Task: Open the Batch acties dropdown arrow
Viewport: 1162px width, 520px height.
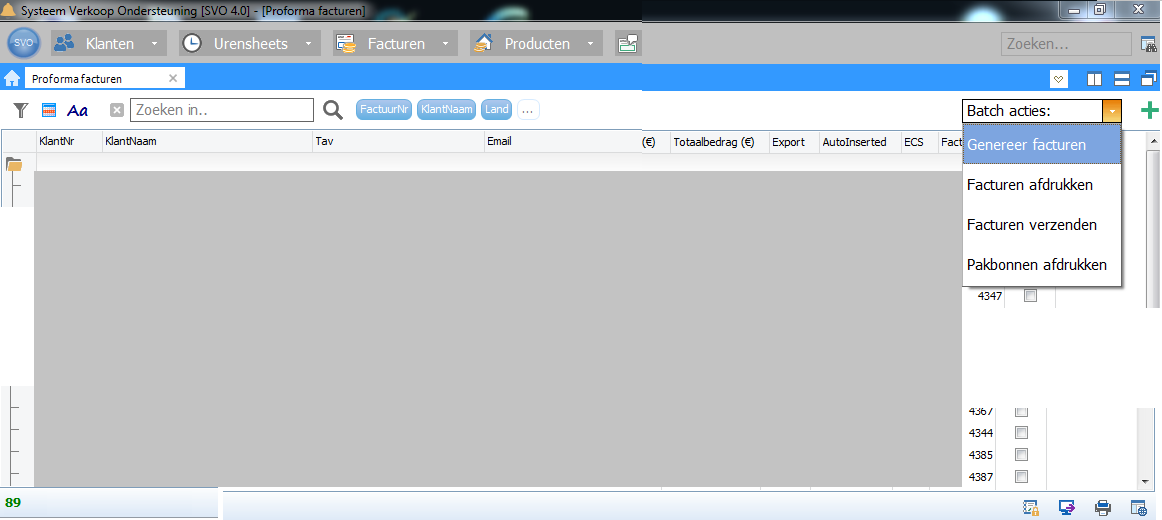Action: pos(1112,111)
